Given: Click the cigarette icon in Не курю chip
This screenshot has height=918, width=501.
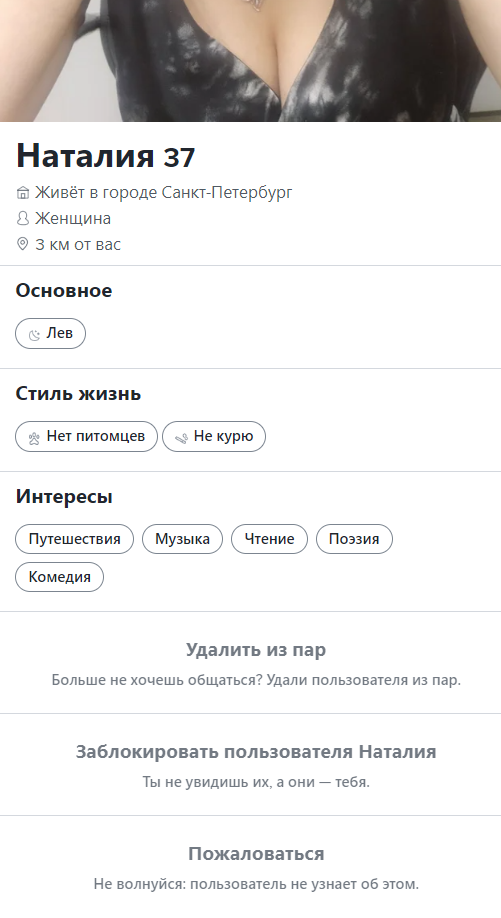Looking at the screenshot, I should coord(181,437).
